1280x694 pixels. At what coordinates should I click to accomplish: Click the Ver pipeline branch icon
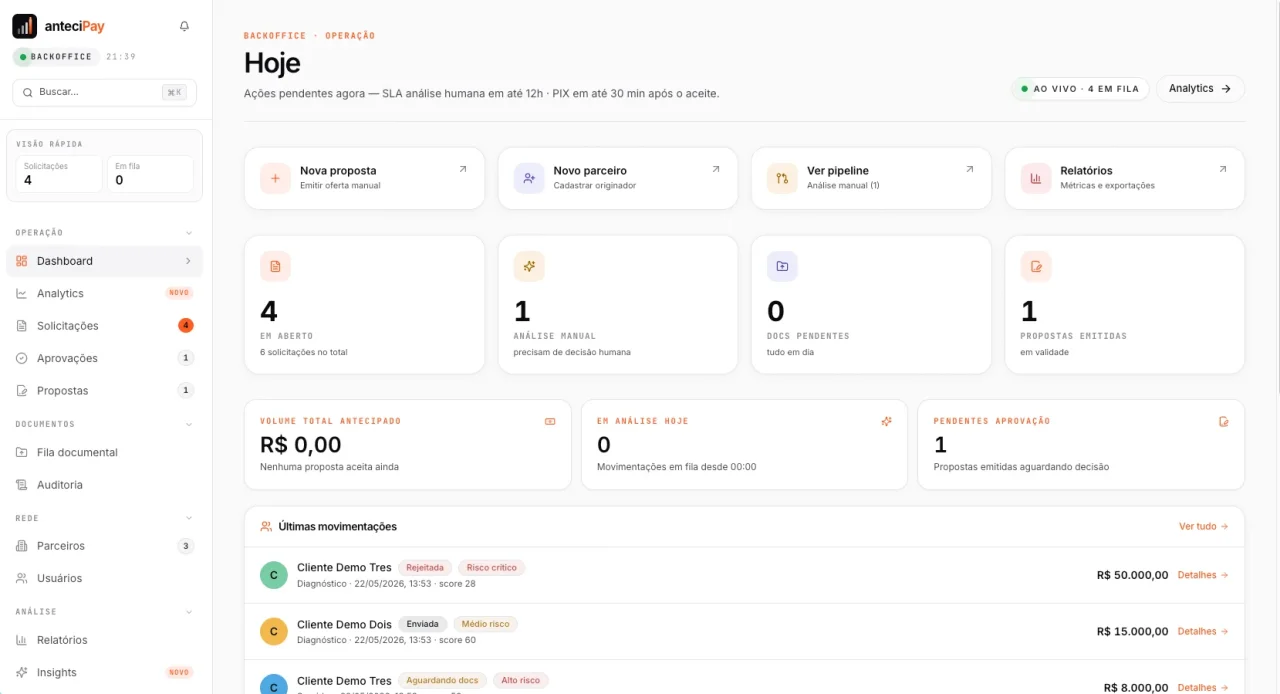(782, 178)
